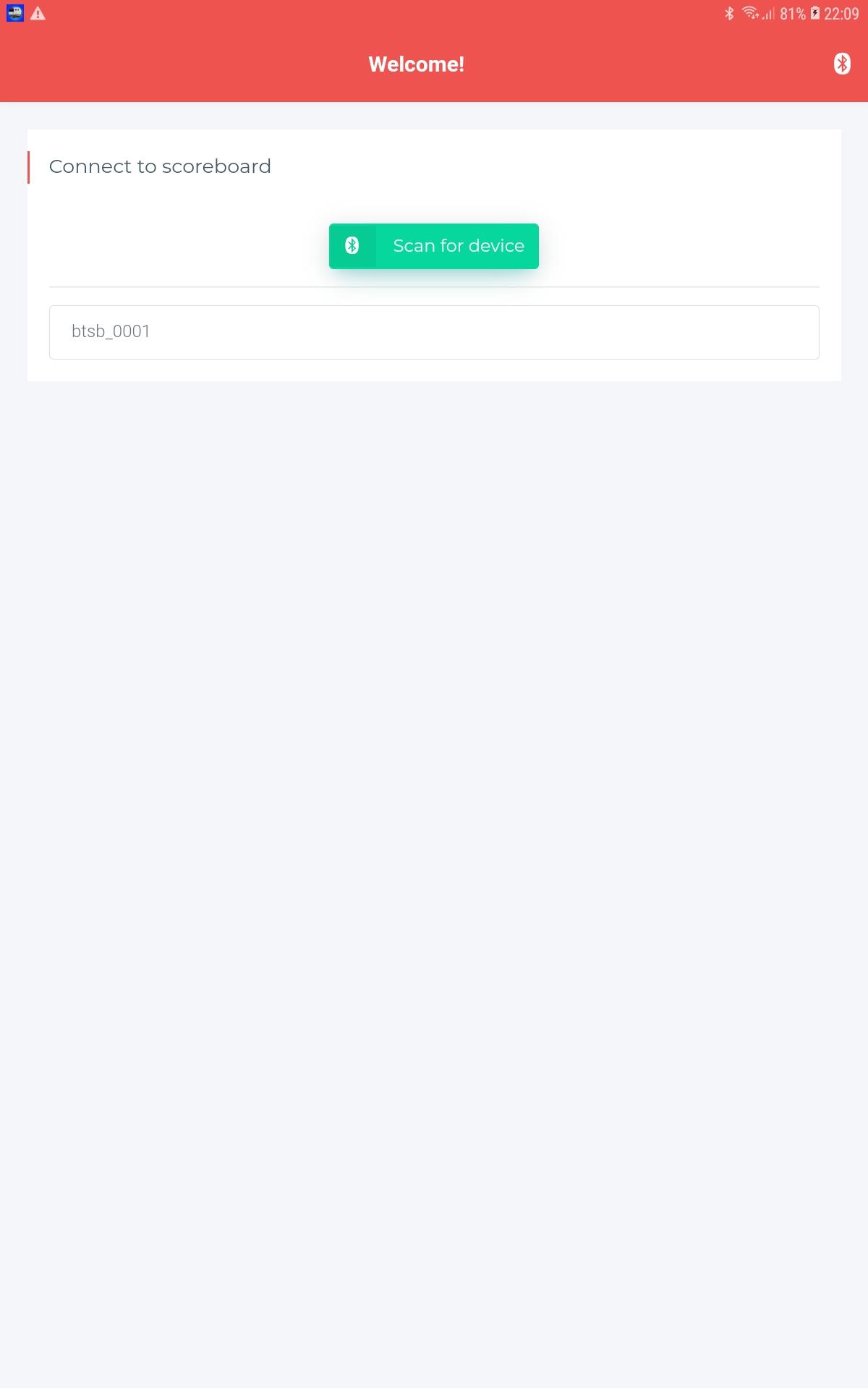Click empty white card area beside Scan button

(x=181, y=246)
